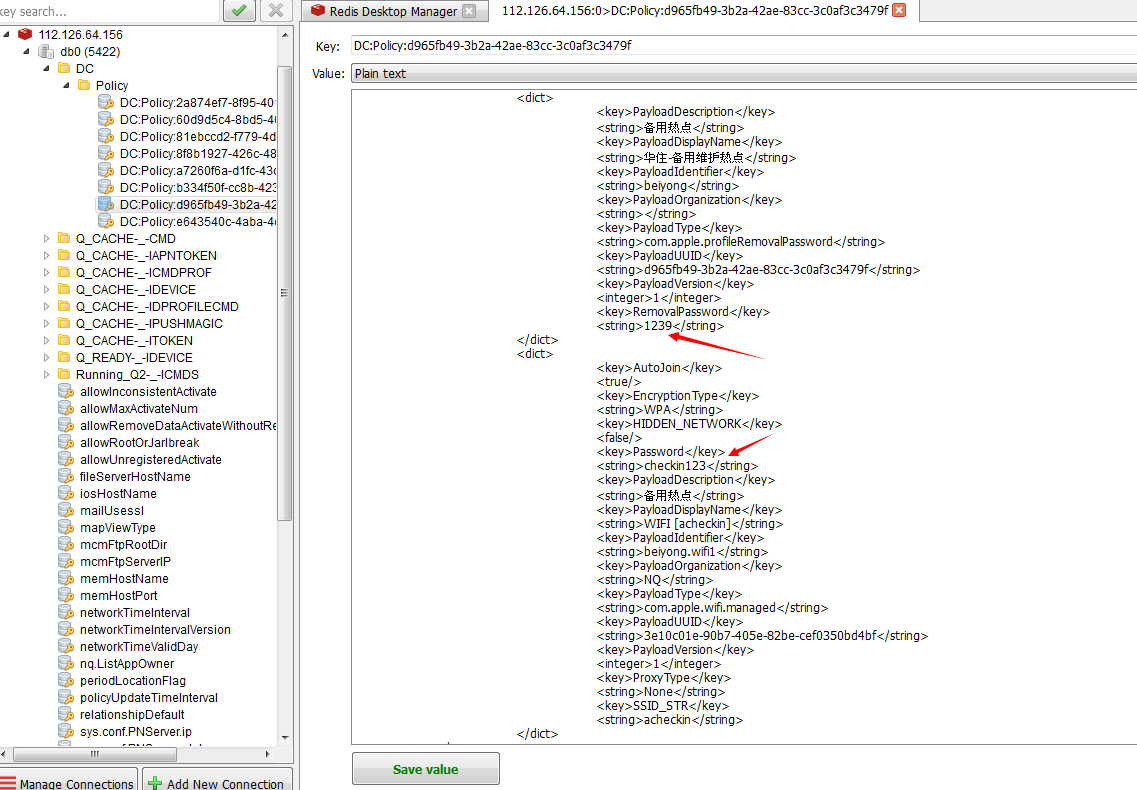Confirm key search with green checkmark button
Image resolution: width=1137 pixels, height=790 pixels.
(x=239, y=10)
